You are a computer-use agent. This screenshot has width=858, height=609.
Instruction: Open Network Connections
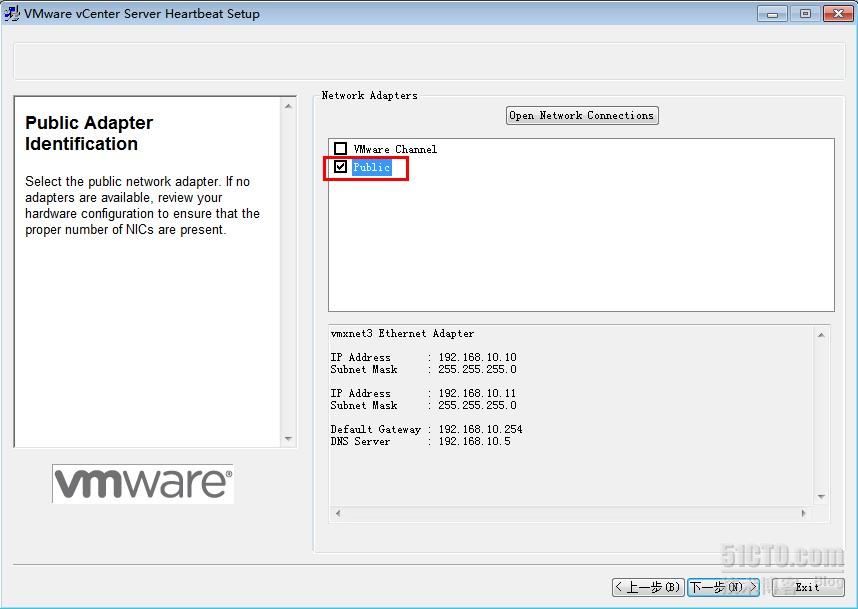pyautogui.click(x=582, y=115)
